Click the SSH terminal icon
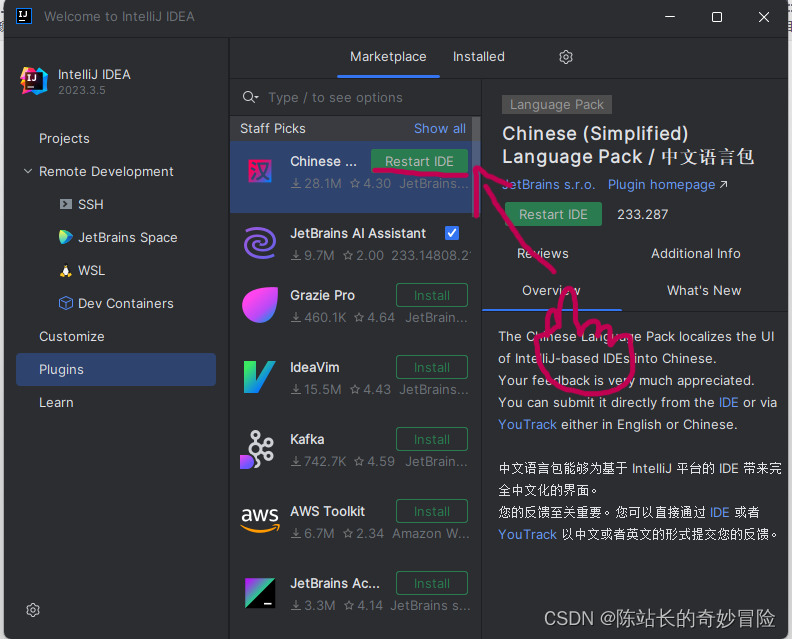The width and height of the screenshot is (792, 639). (66, 204)
